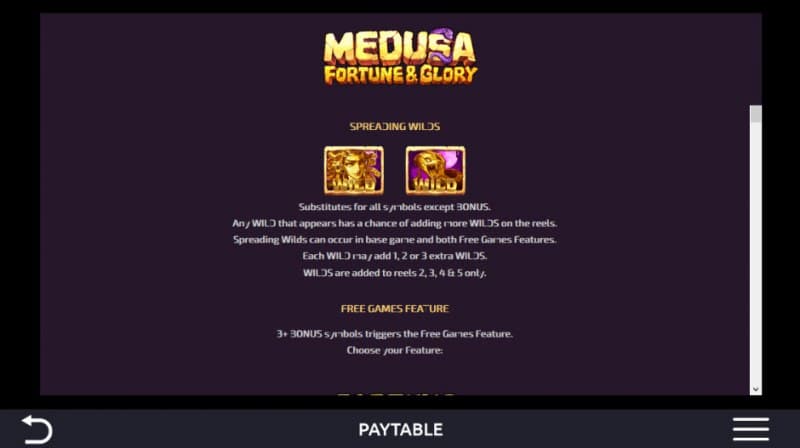
Task: Click 'Any WILD that appears' text line
Action: point(394,223)
